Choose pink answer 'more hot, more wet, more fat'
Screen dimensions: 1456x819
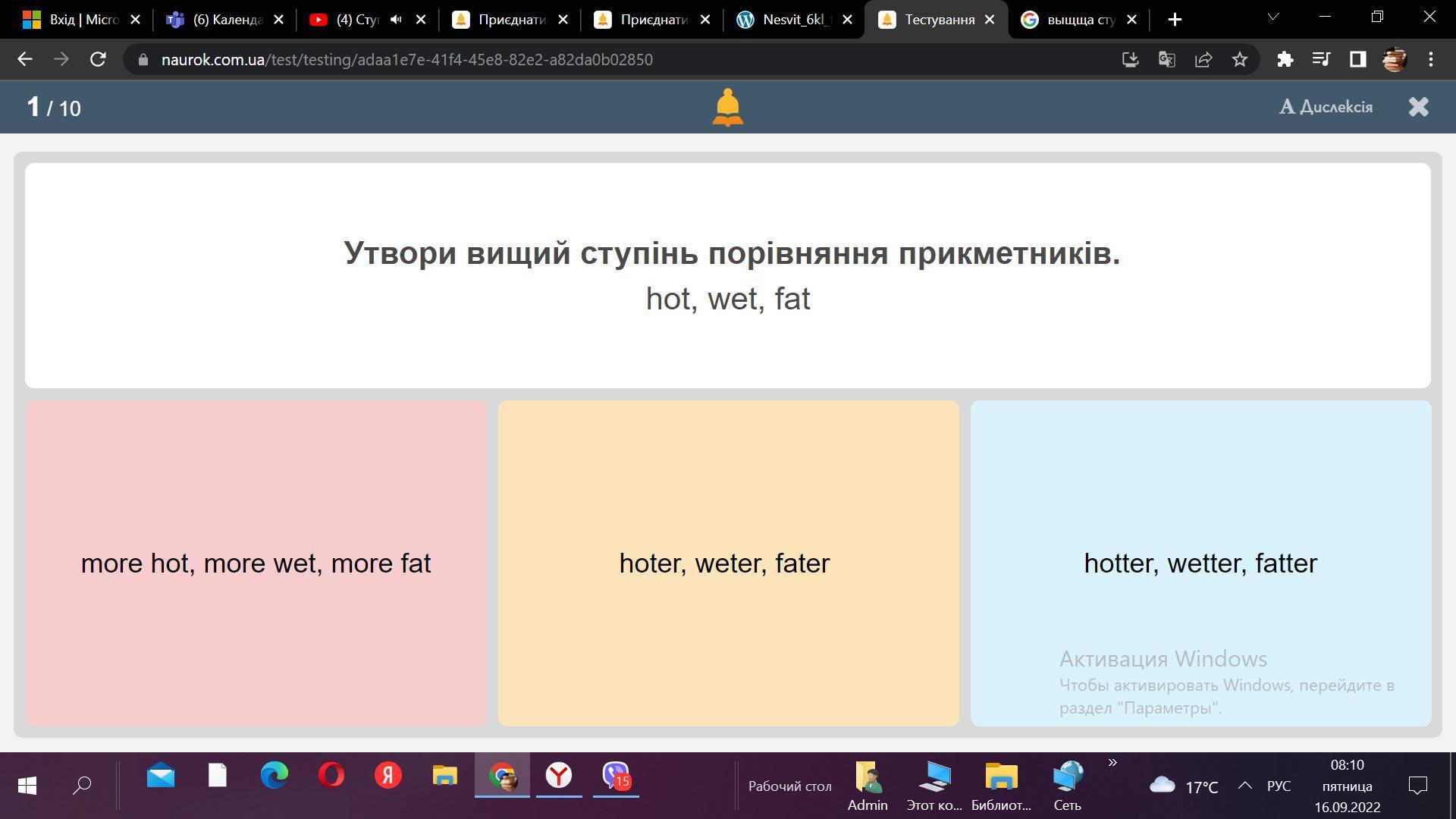[256, 563]
